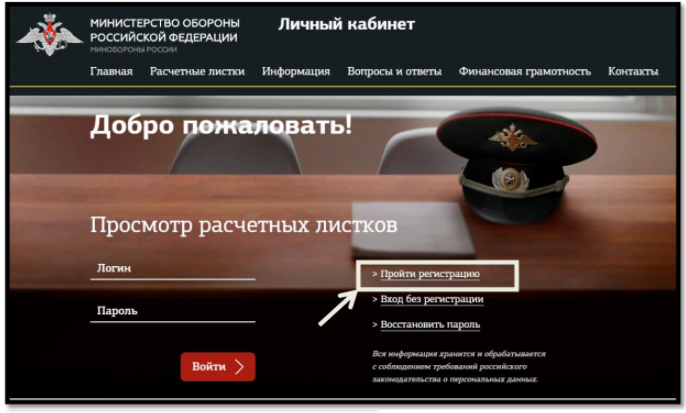The height and width of the screenshot is (413, 686).
Task: Open Финансовая грамотность menu item
Action: (x=525, y=71)
